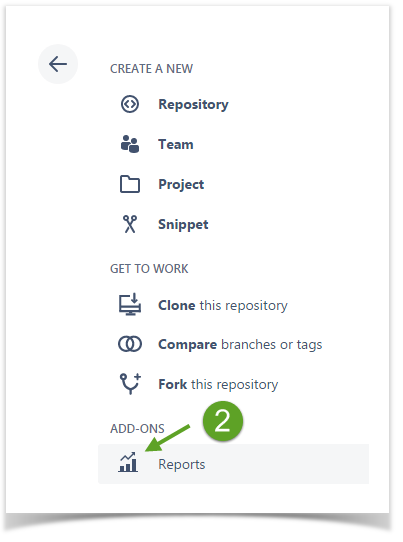This screenshot has height=542, width=403.
Task: Click the green number 2 badge
Action: pos(223,421)
